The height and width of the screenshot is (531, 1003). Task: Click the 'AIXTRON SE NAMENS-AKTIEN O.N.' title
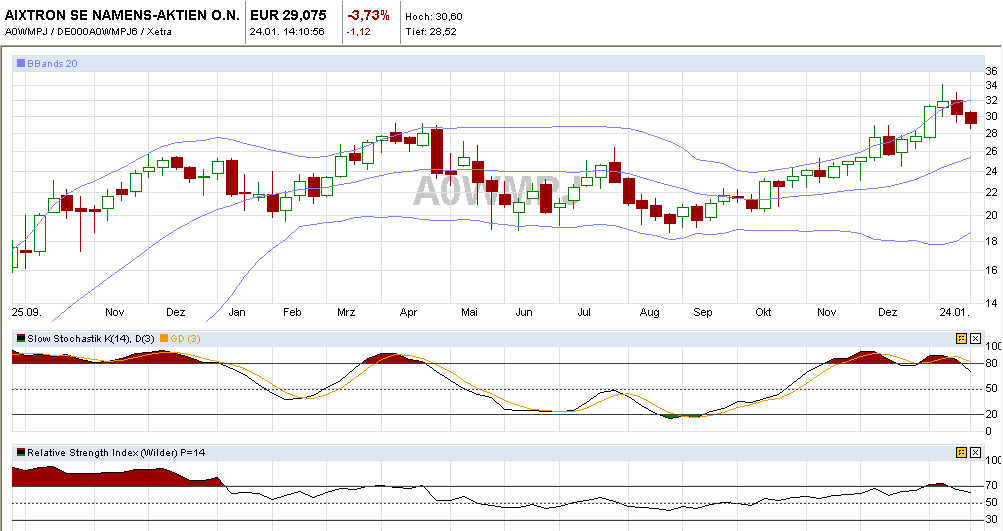(x=122, y=15)
